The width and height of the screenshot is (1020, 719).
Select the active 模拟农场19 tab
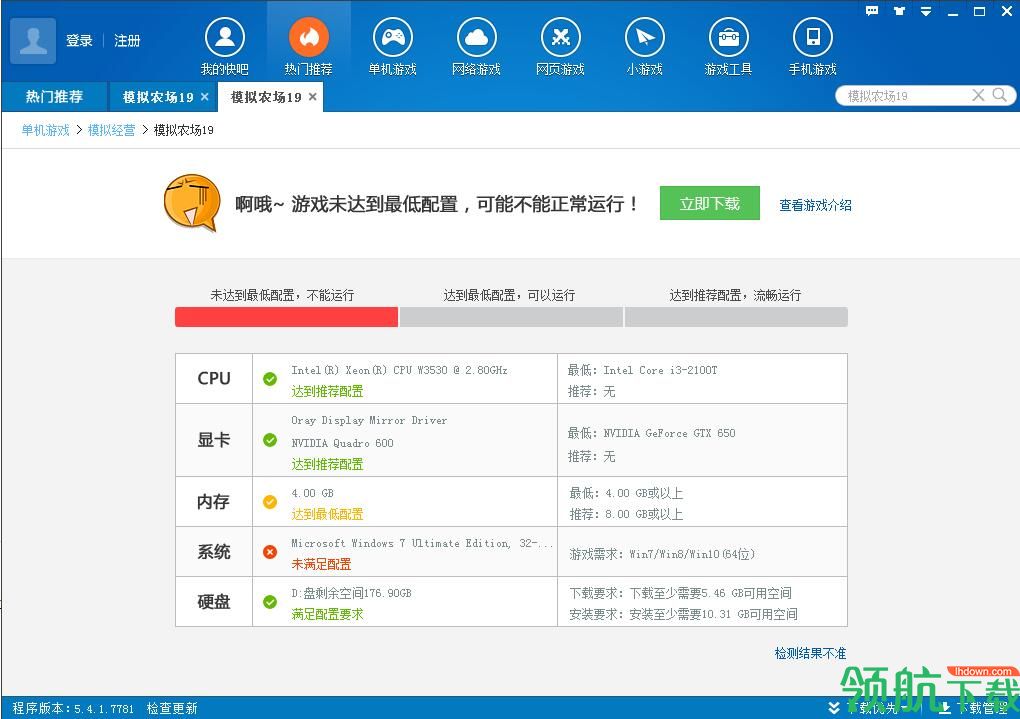(270, 97)
